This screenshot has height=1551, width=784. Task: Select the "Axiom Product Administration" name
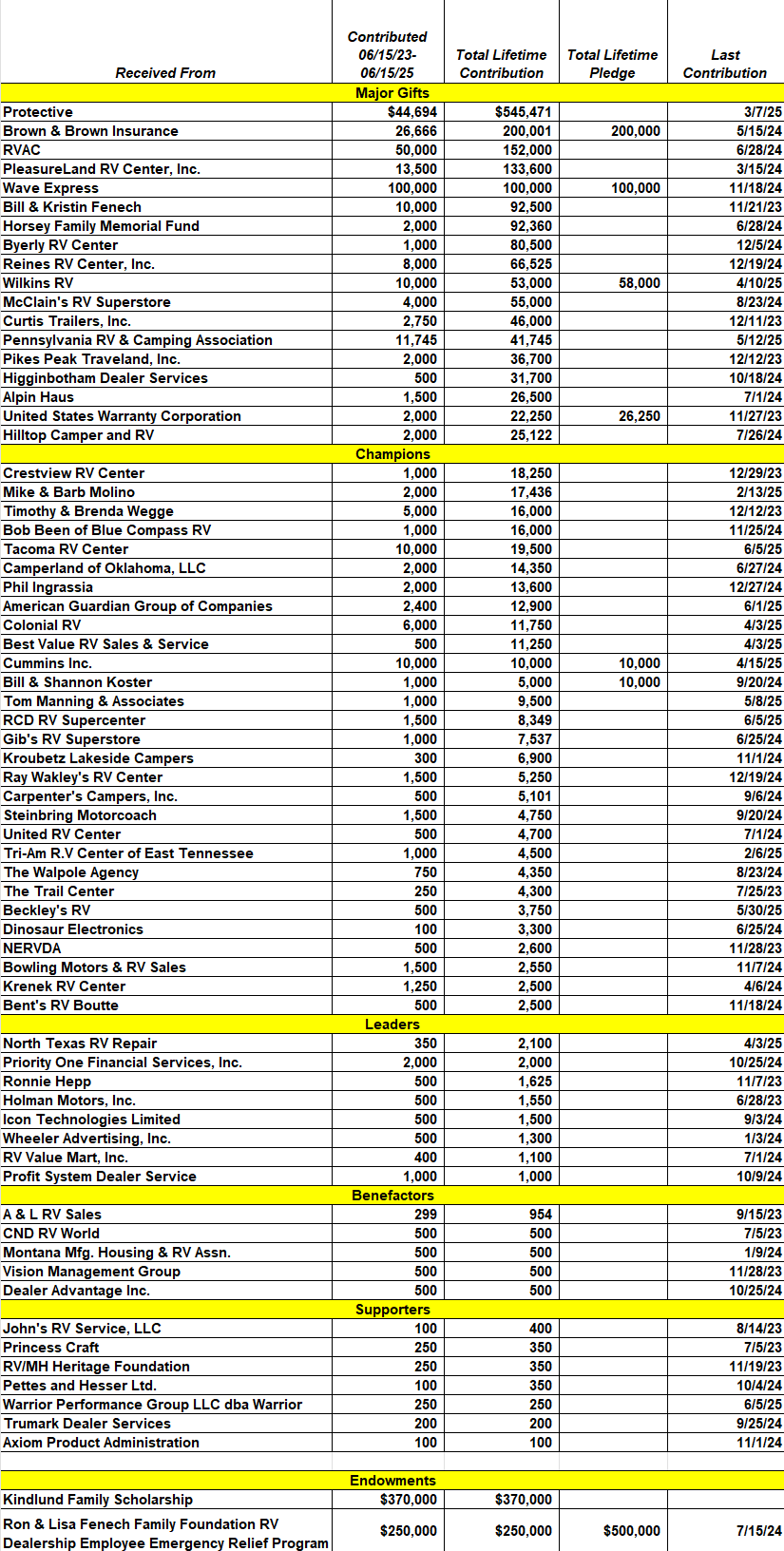click(102, 1443)
